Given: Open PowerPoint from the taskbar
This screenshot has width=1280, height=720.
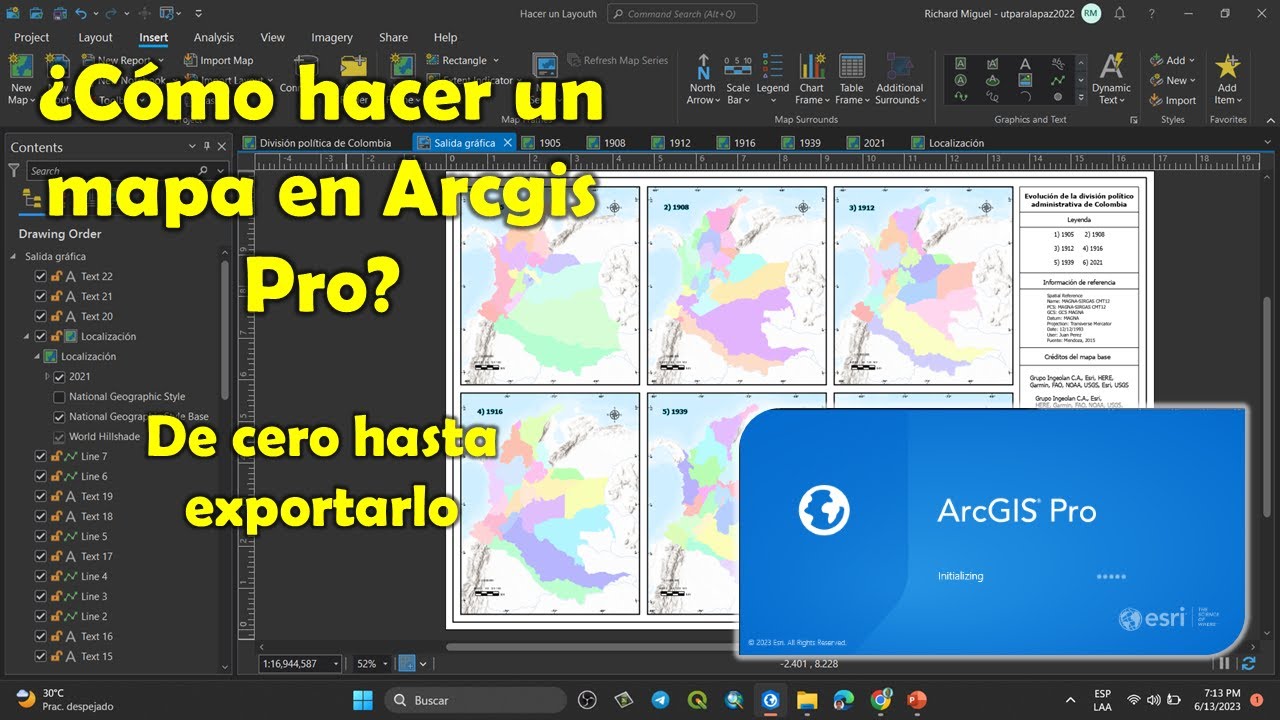Looking at the screenshot, I should click(917, 700).
